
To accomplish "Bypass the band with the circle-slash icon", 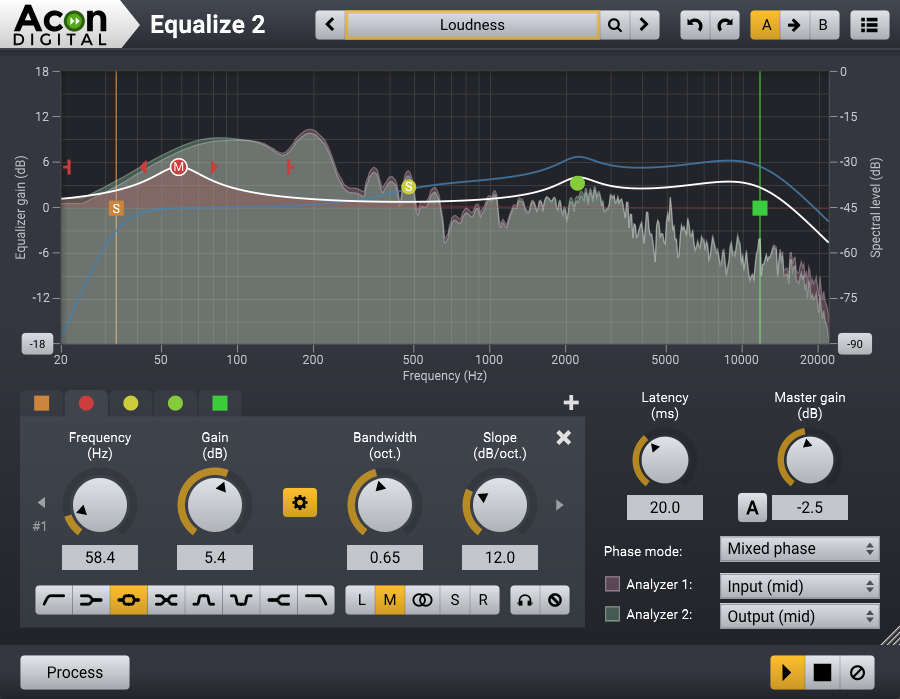I will tap(554, 600).
